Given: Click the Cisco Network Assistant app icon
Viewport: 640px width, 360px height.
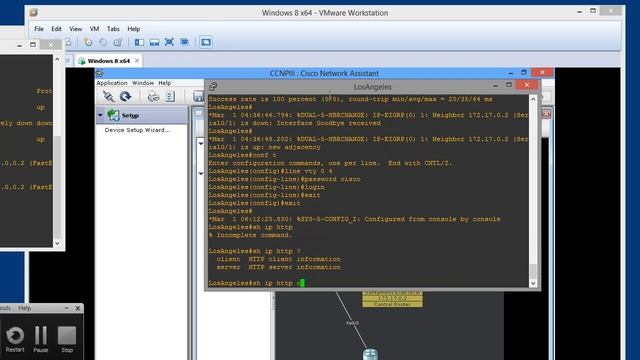Looking at the screenshot, I should pyautogui.click(x=99, y=73).
